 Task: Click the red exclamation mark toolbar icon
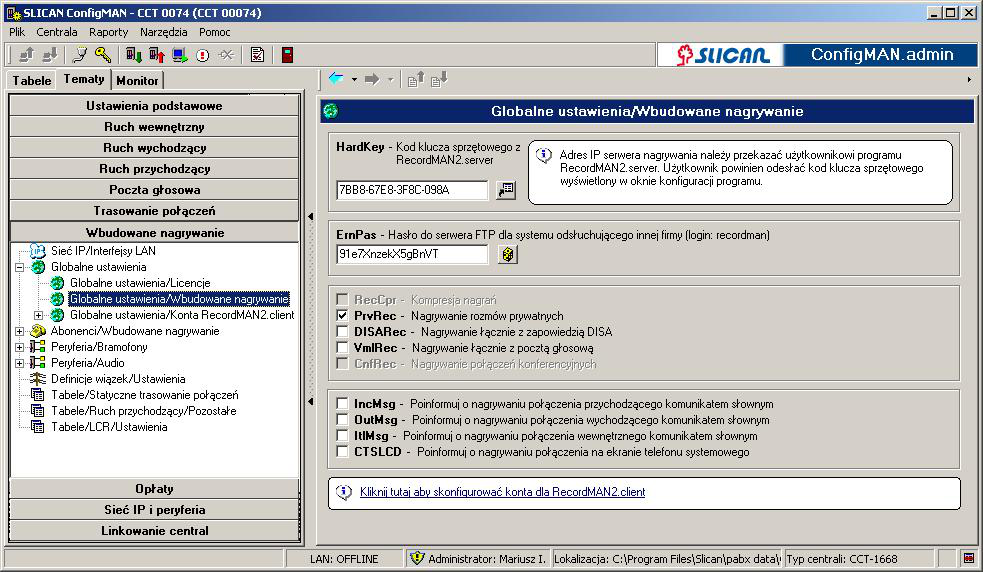202,55
